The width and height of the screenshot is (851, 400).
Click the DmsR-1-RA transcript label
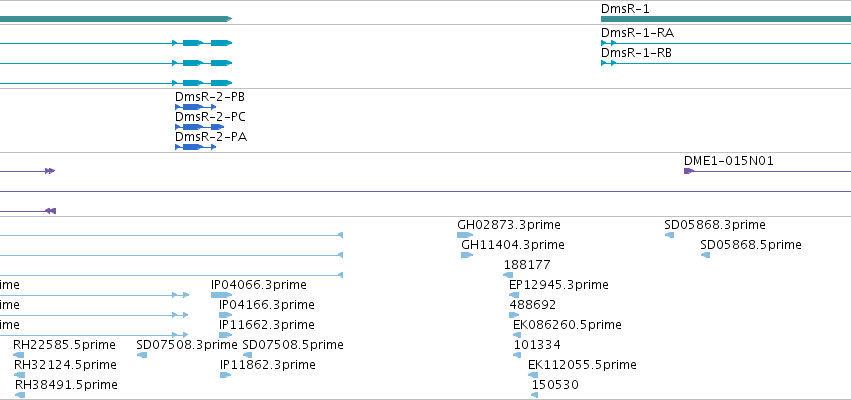tap(637, 33)
